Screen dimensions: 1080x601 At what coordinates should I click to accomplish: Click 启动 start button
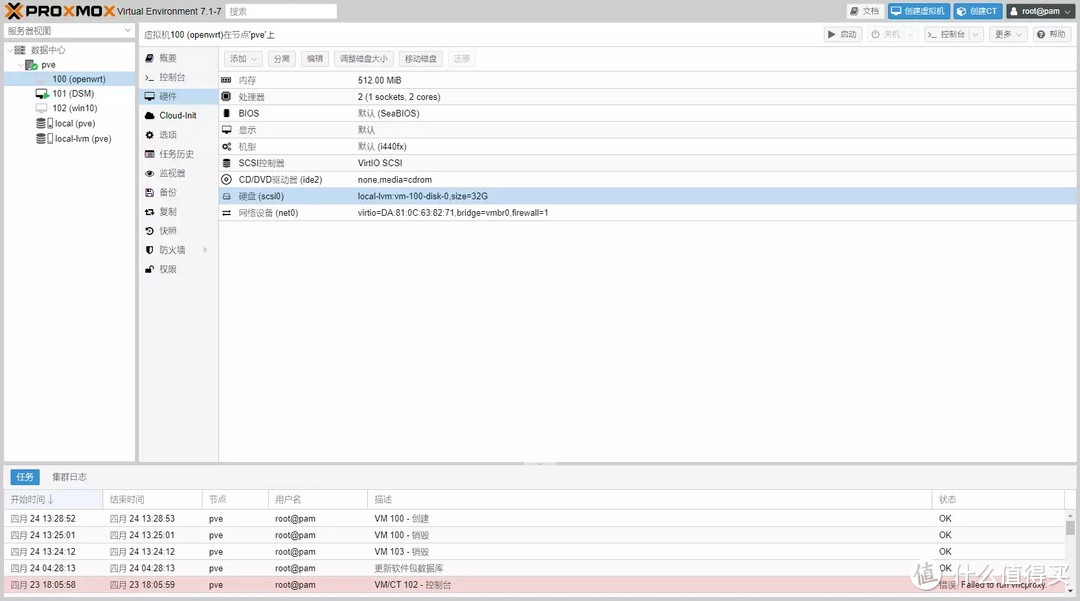click(x=843, y=34)
